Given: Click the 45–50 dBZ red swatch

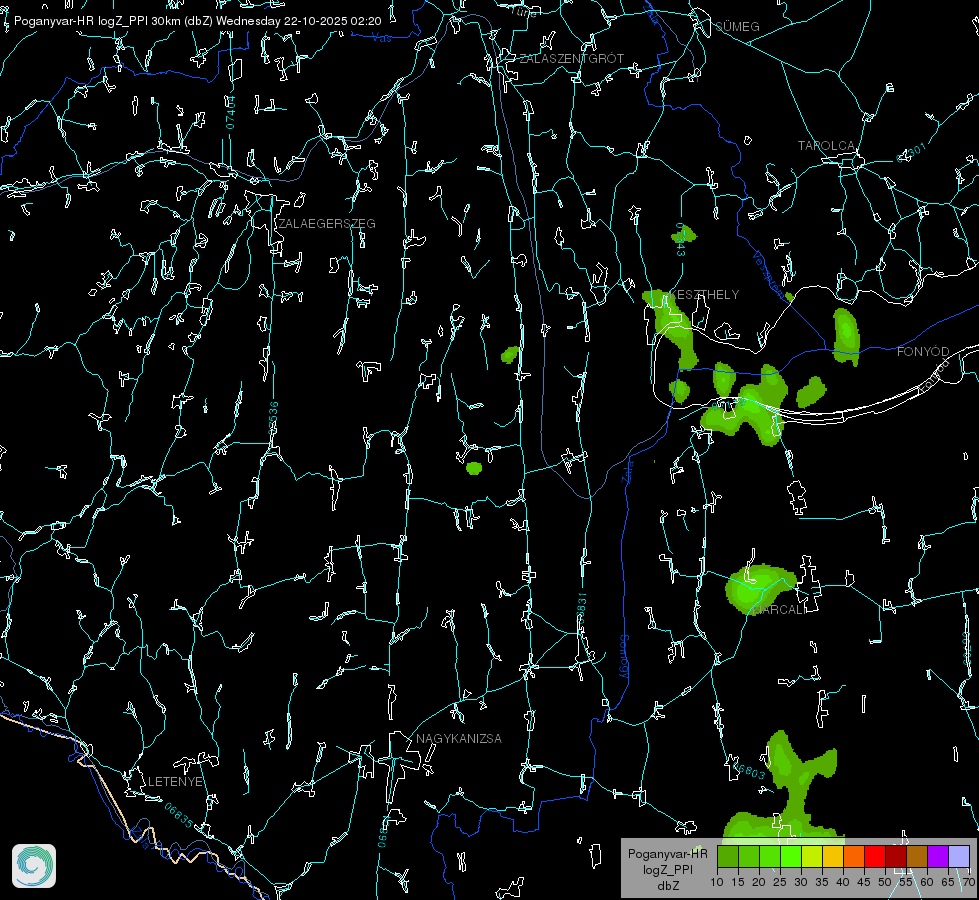Looking at the screenshot, I should (x=875, y=856).
